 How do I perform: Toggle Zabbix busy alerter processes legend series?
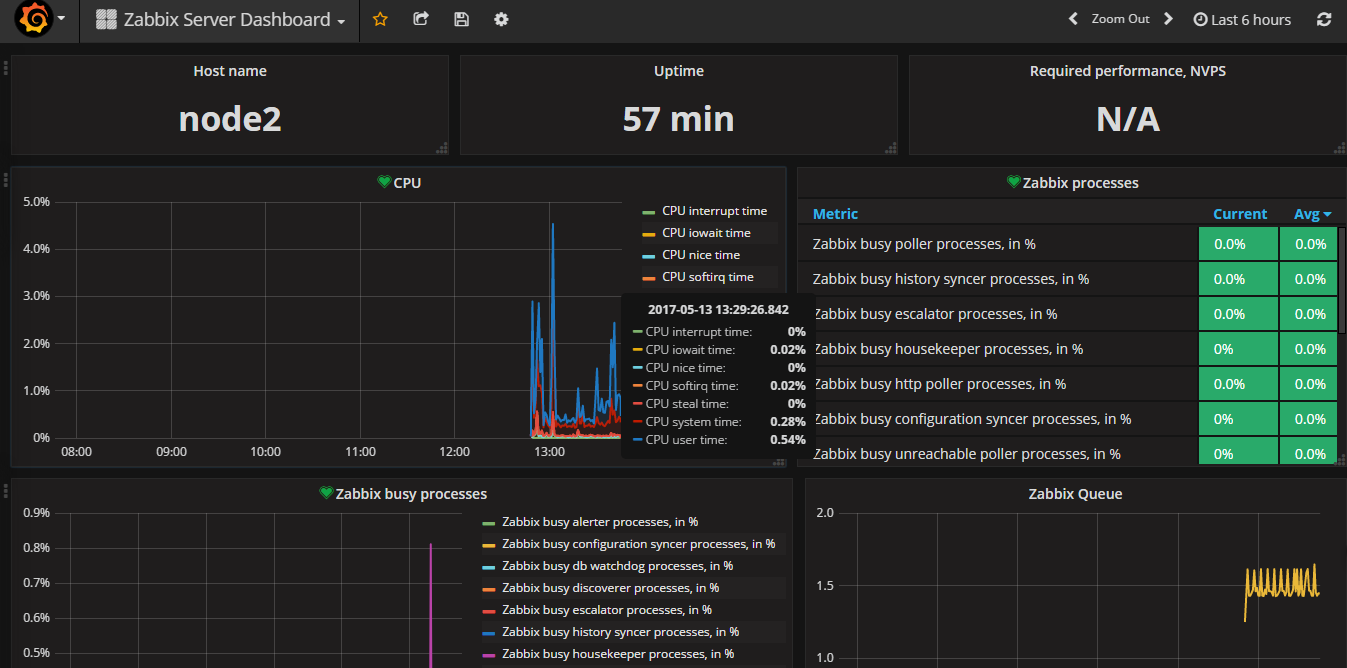pos(600,522)
